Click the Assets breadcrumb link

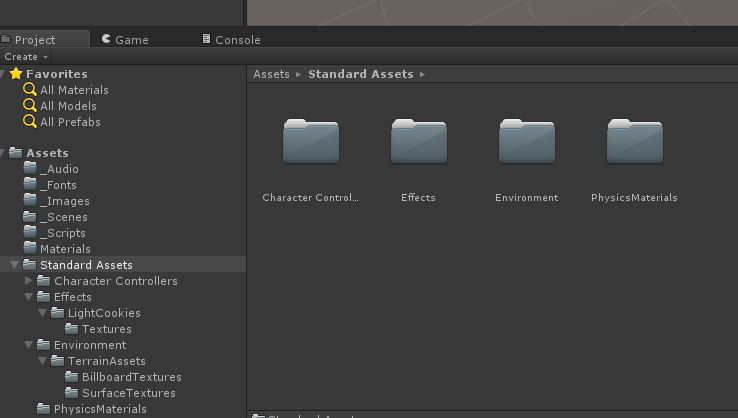[272, 74]
